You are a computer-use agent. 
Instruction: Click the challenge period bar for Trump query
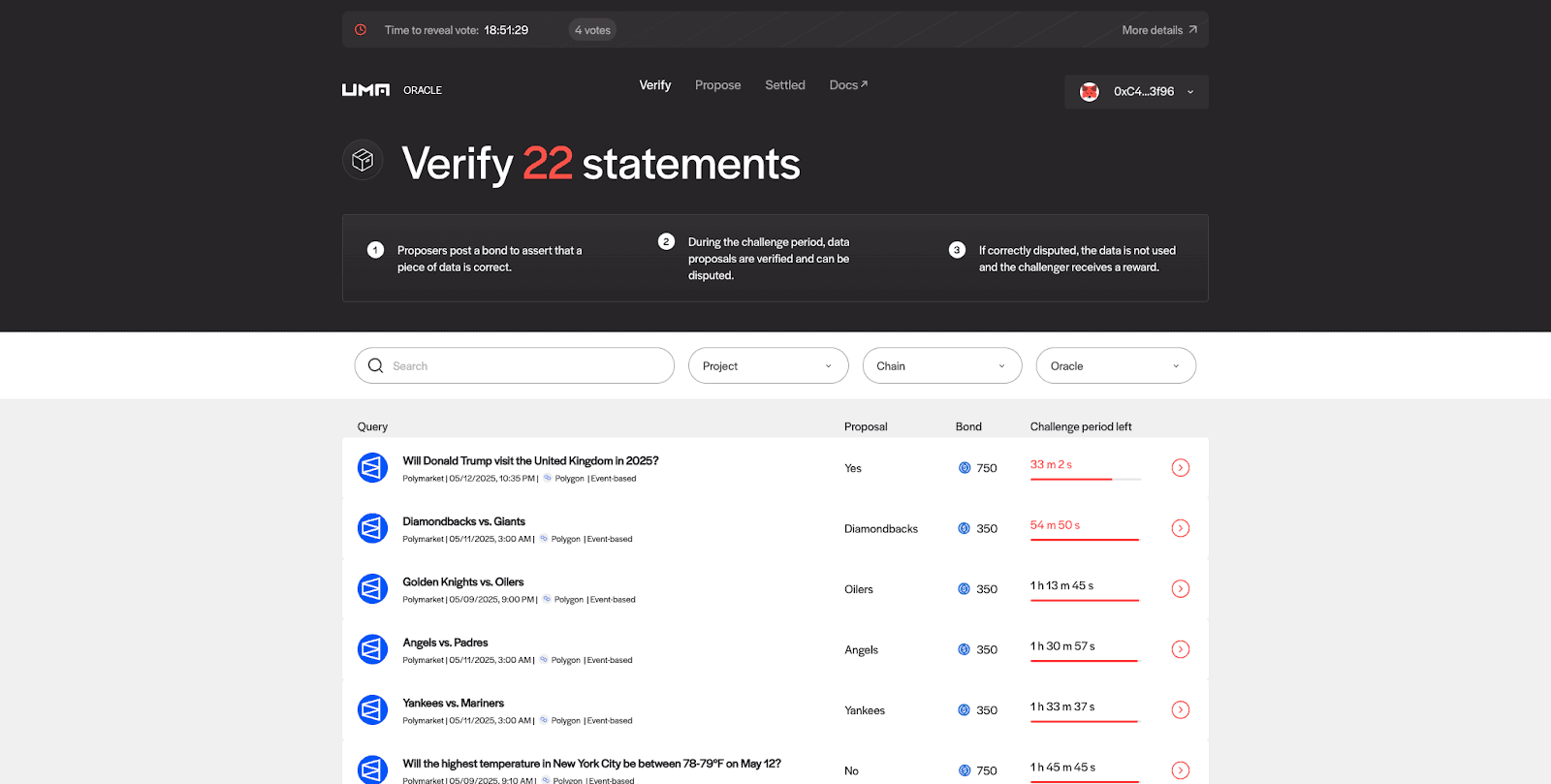(1085, 479)
